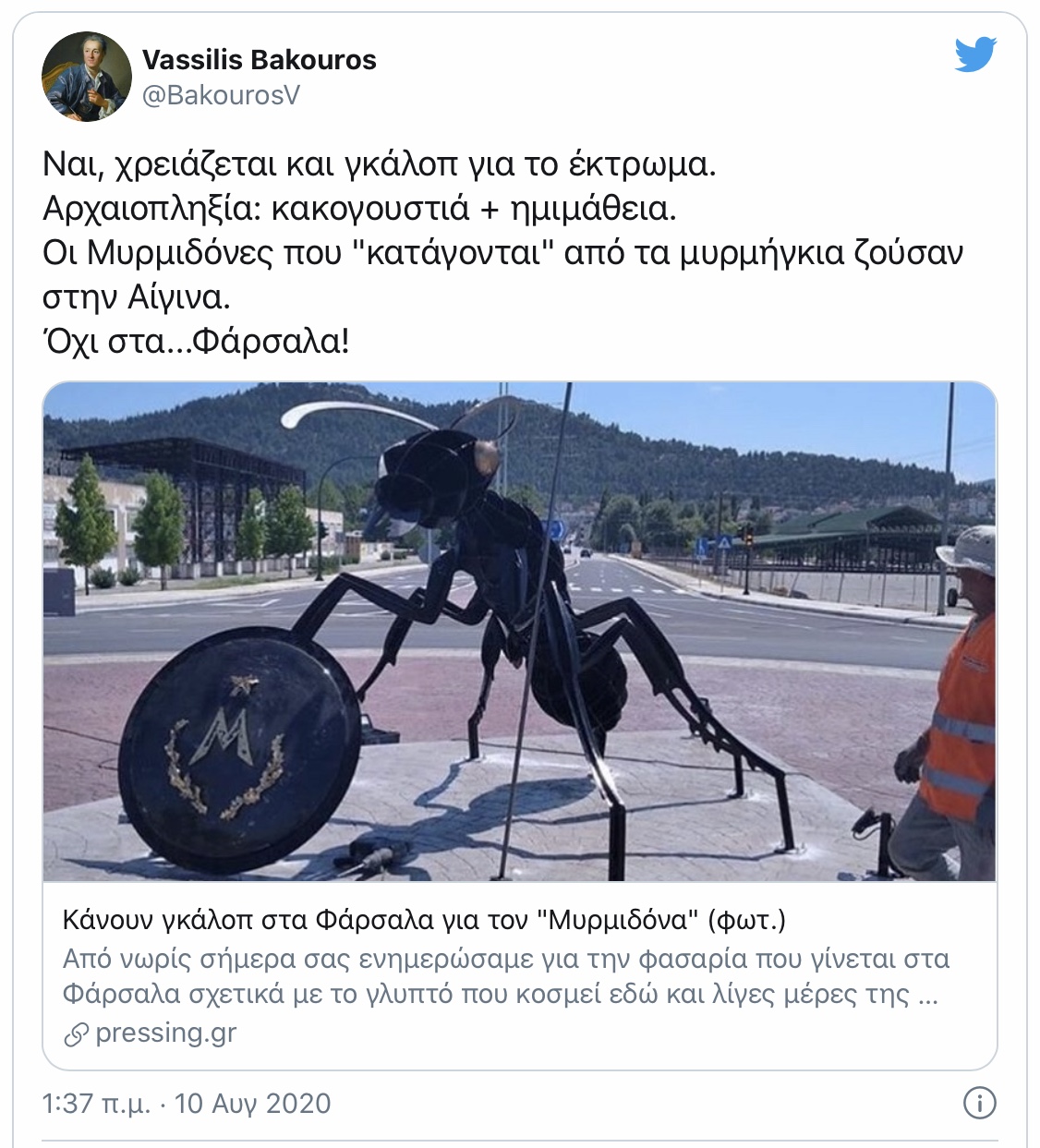
Task: Click the 1:37 π.μ. timestamp
Action: tap(96, 1104)
